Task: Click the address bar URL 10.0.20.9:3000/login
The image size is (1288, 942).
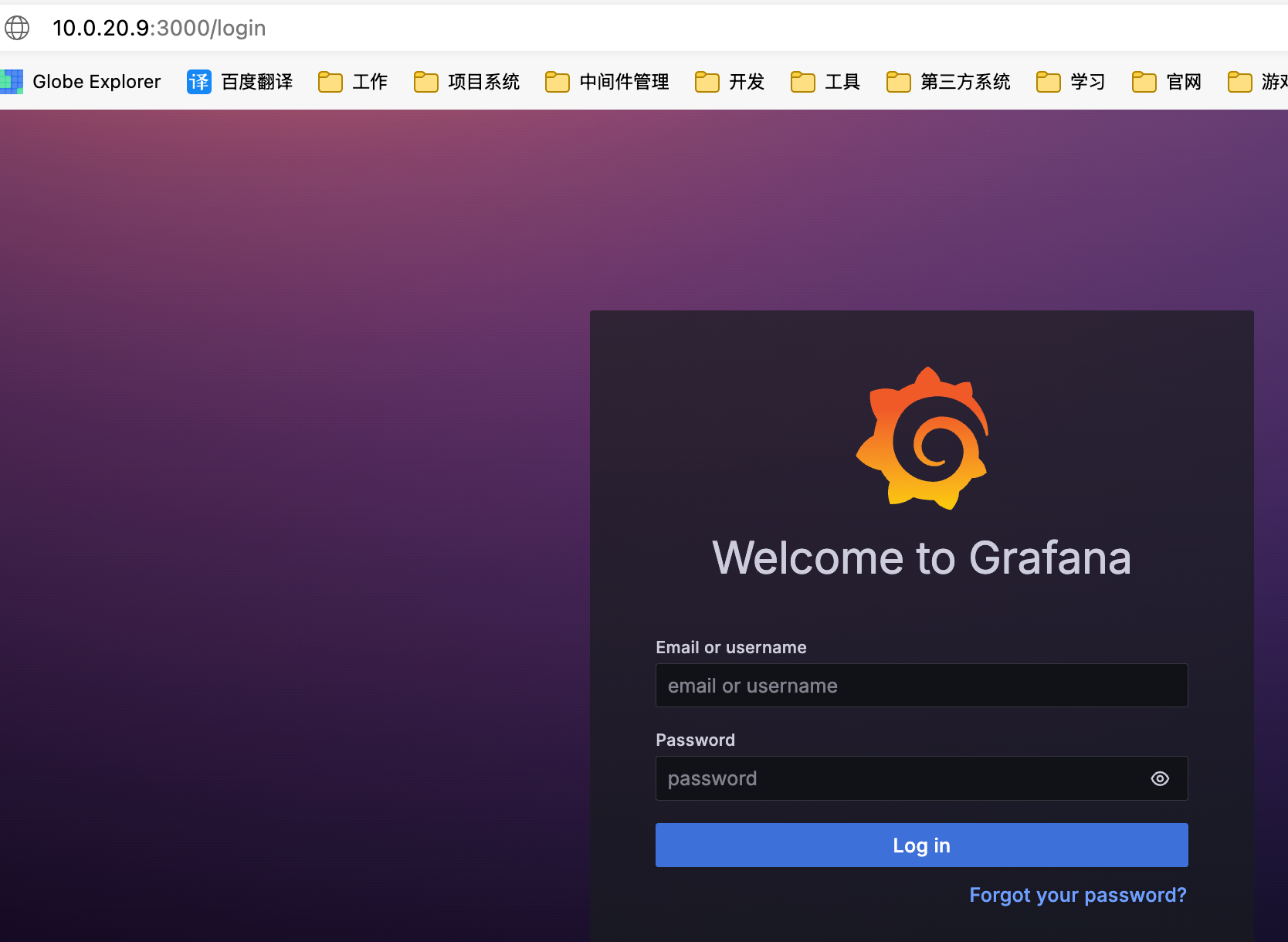Action: [159, 28]
